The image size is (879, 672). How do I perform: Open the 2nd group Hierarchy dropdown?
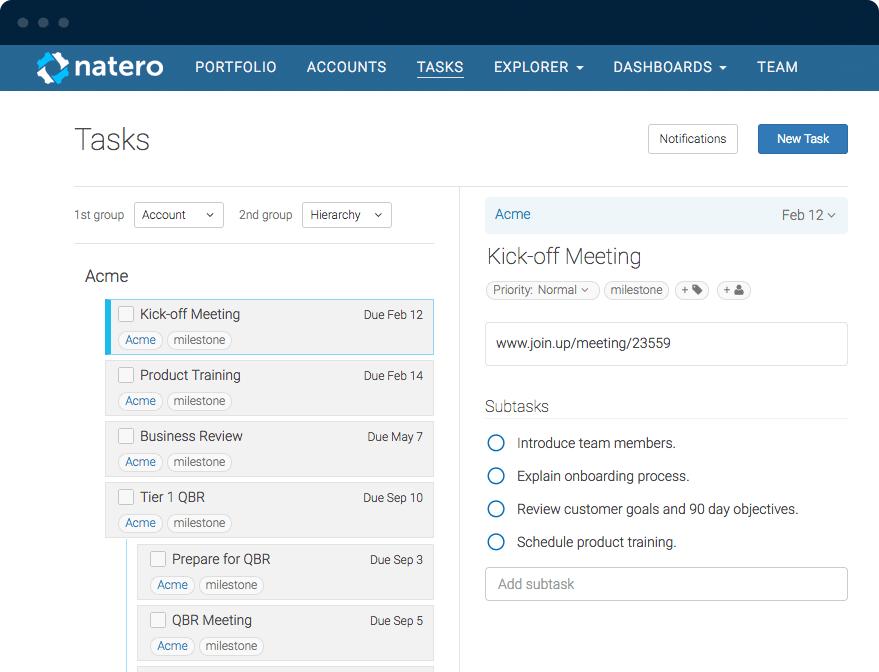346,215
